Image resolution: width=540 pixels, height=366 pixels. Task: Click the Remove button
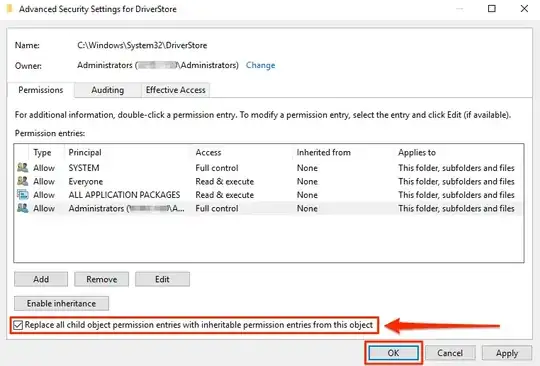pyautogui.click(x=102, y=279)
